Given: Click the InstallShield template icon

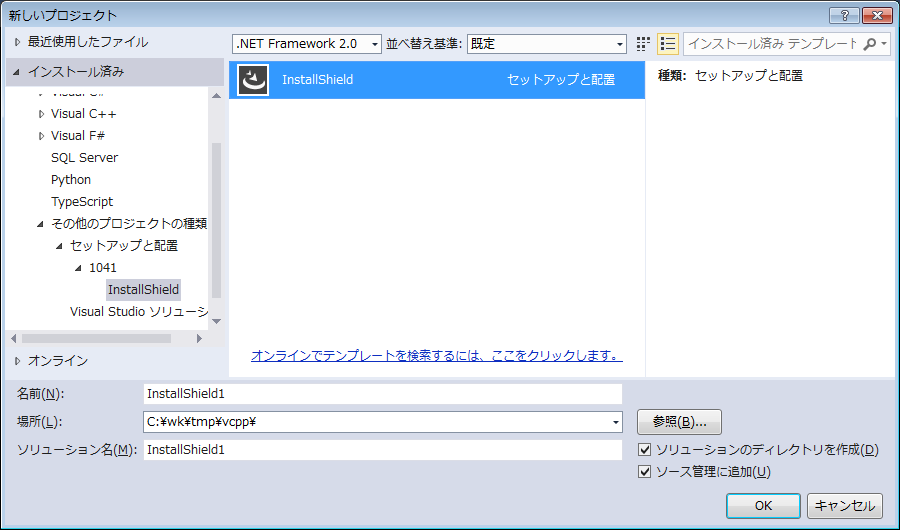Looking at the screenshot, I should pos(253,80).
